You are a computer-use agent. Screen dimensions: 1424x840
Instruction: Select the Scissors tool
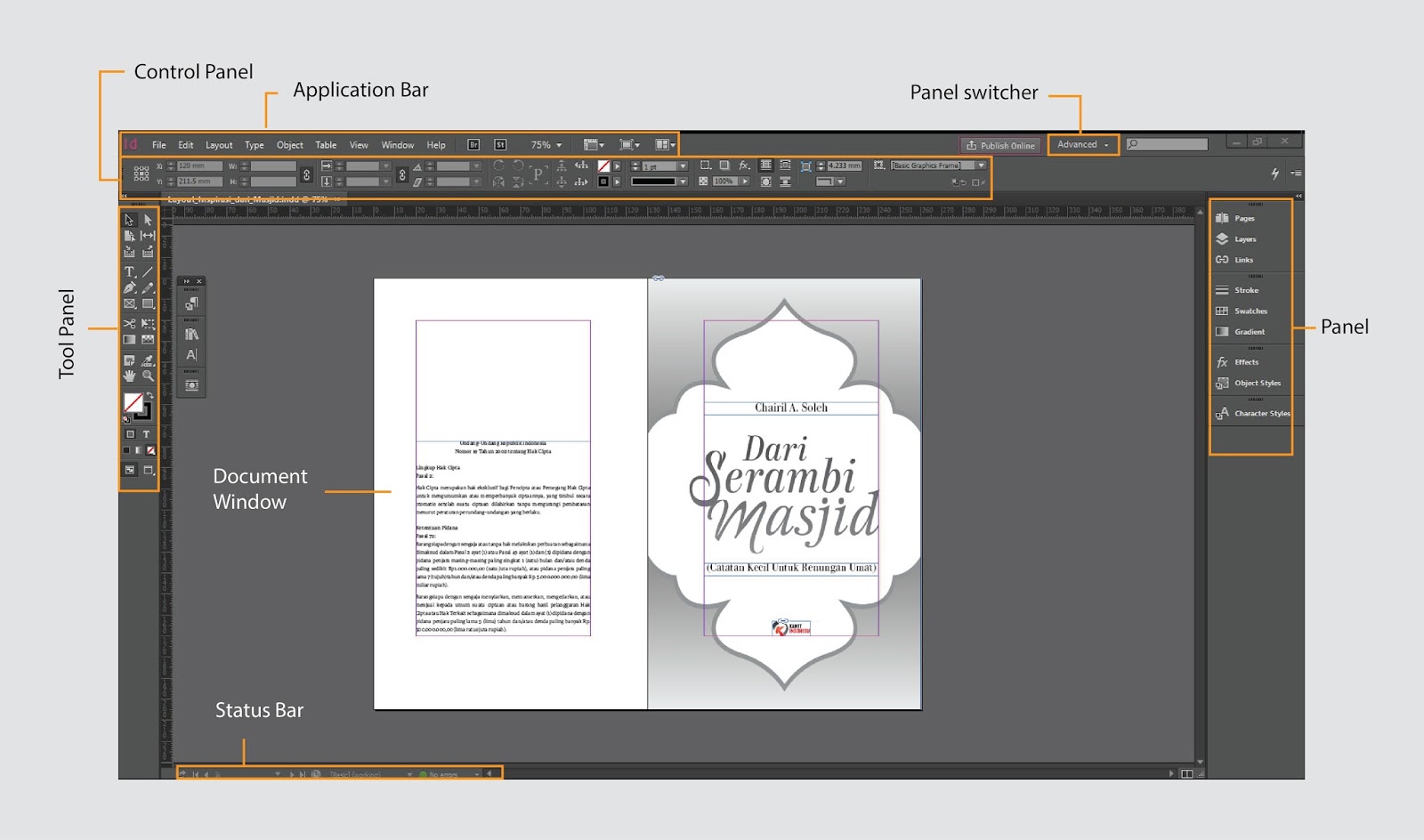pos(129,323)
